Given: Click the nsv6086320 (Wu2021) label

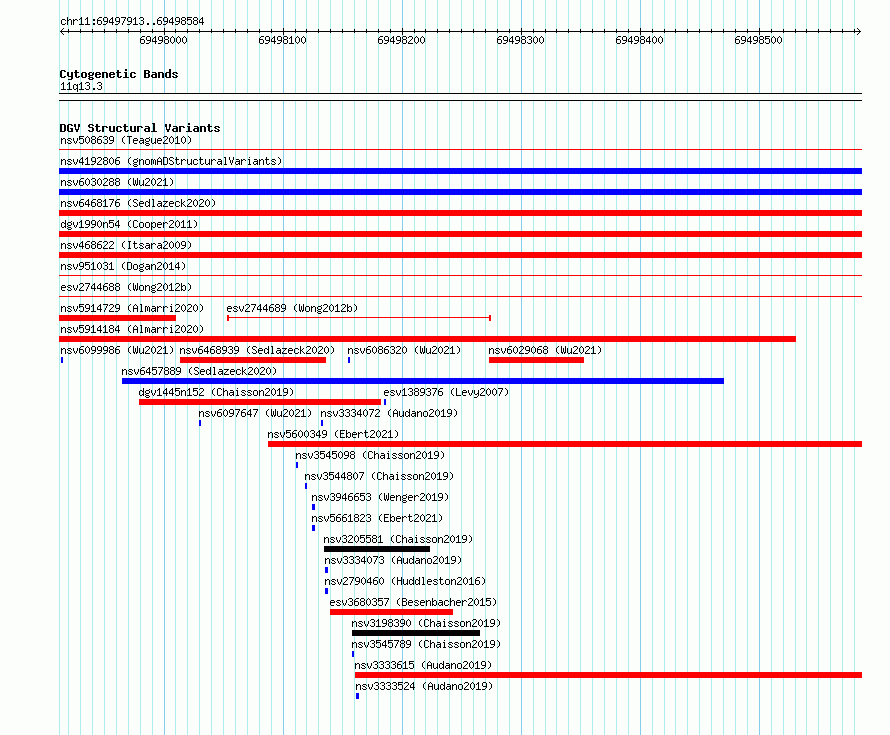Looking at the screenshot, I should pos(404,350).
